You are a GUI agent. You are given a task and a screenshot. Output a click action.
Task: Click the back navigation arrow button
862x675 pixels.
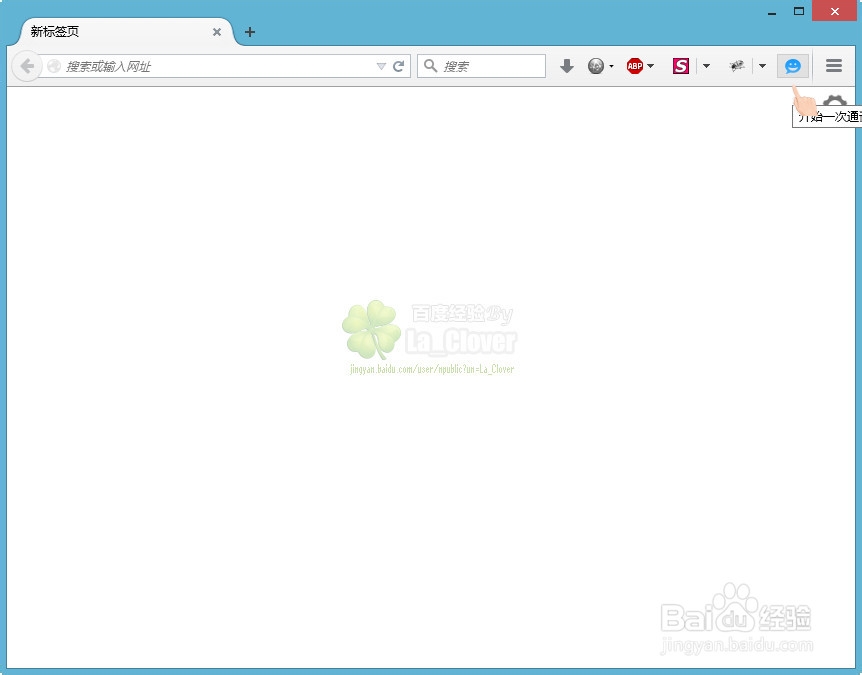click(x=26, y=67)
